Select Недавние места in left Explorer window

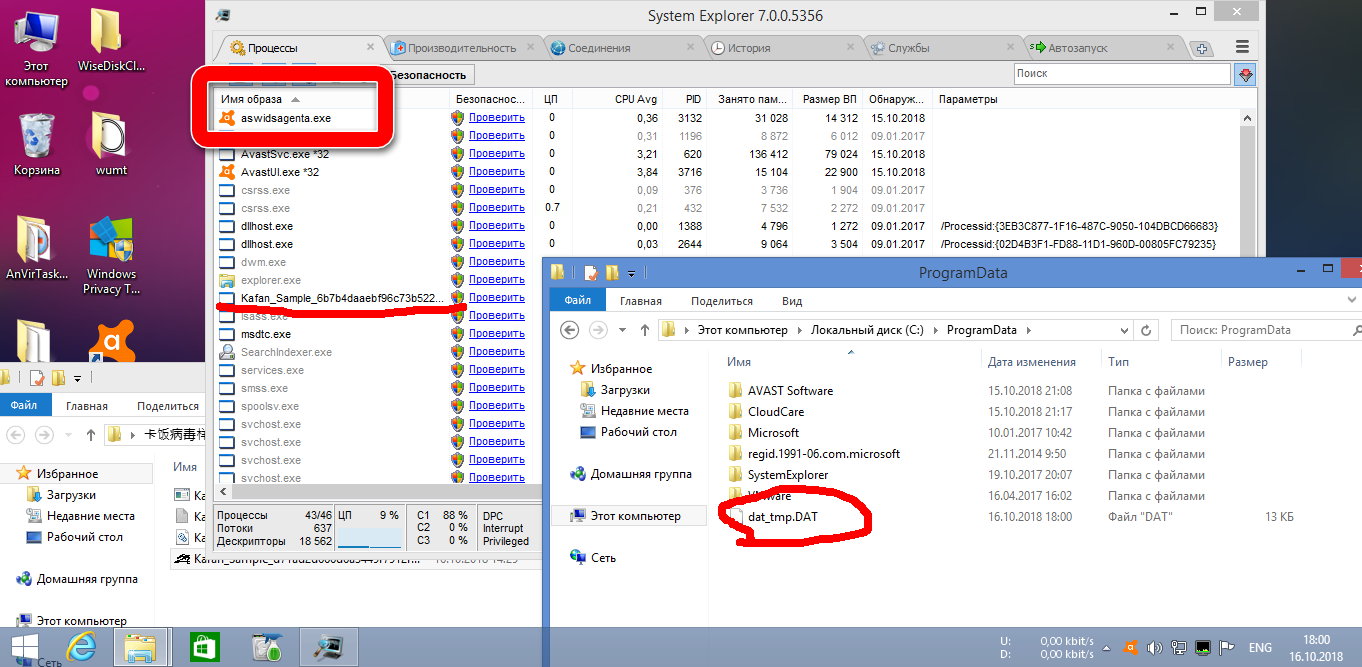click(90, 516)
